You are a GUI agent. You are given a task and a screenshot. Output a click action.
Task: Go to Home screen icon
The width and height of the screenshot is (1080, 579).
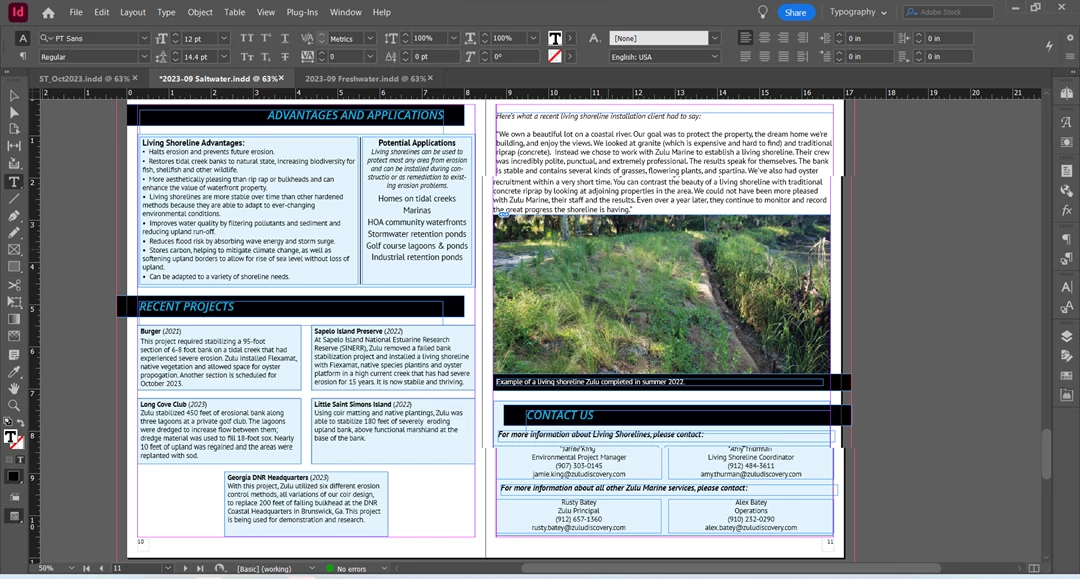coord(48,12)
